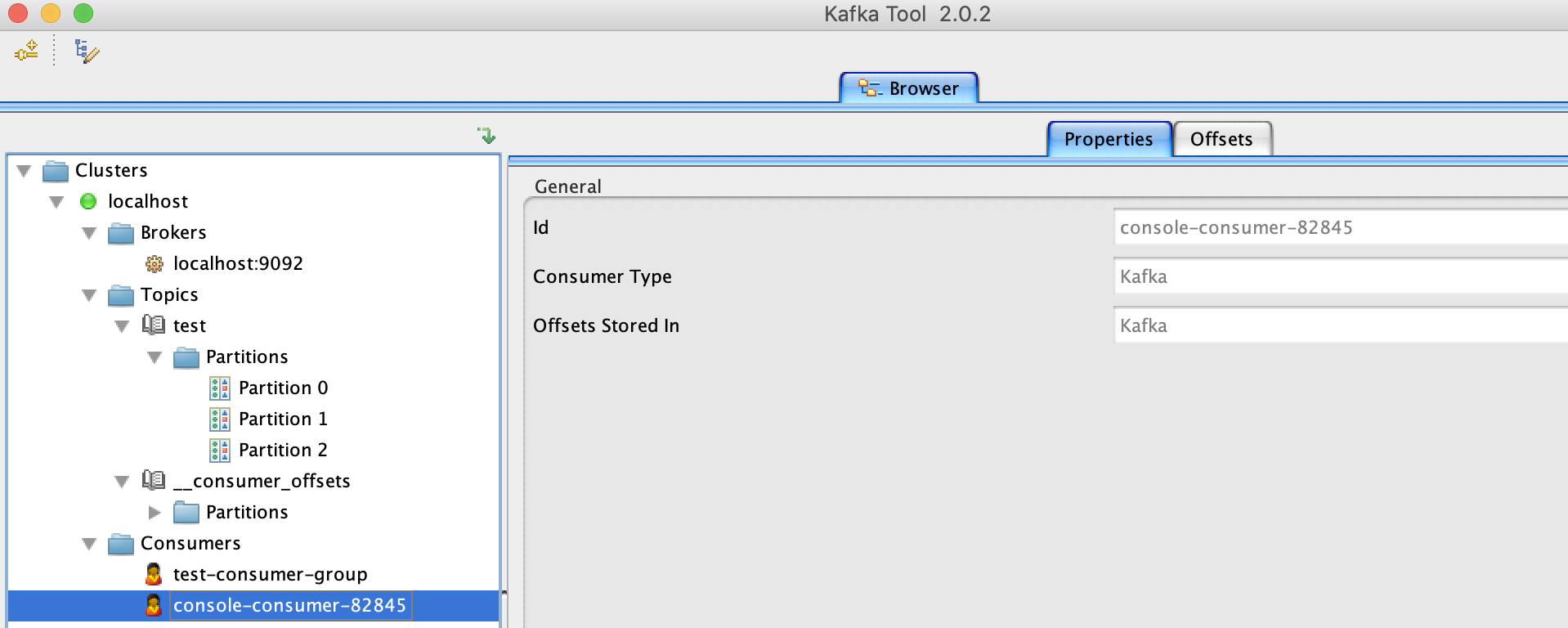Click the add cluster toolbar icon

(x=26, y=51)
